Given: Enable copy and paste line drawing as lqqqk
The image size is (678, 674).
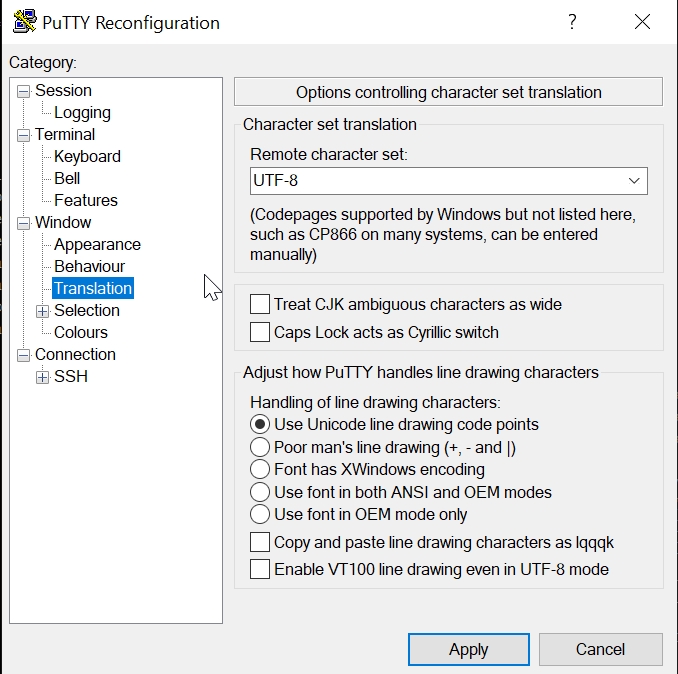Looking at the screenshot, I should (x=260, y=542).
